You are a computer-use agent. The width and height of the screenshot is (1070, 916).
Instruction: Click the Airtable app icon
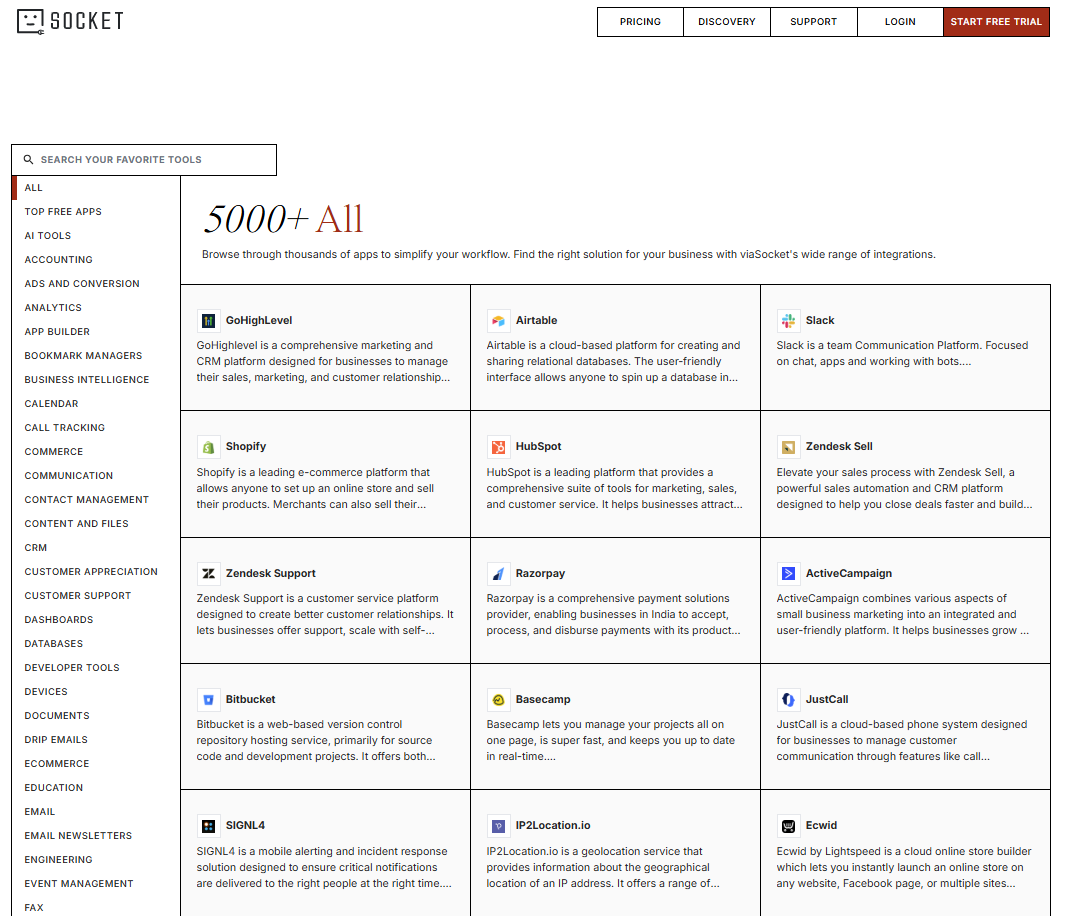point(499,321)
